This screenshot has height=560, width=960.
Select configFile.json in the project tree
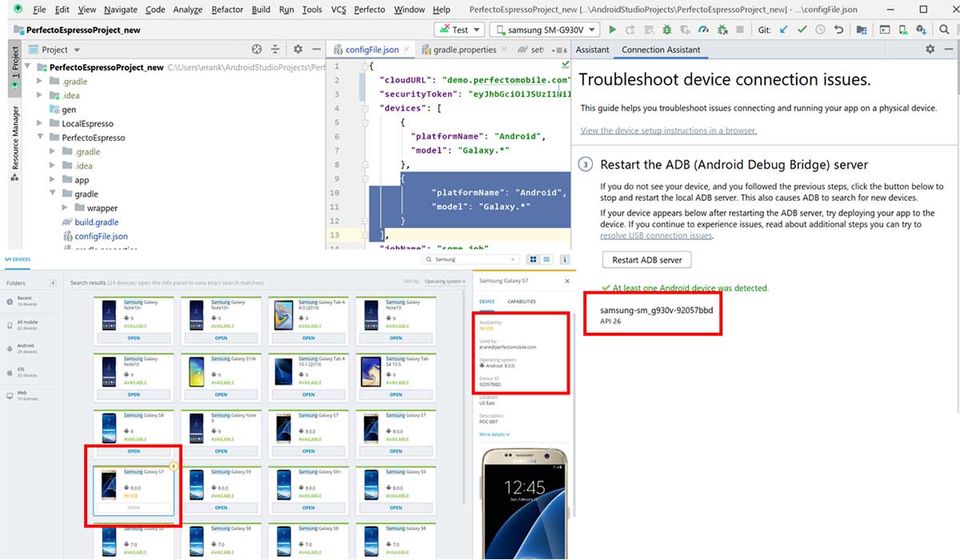click(x=101, y=236)
